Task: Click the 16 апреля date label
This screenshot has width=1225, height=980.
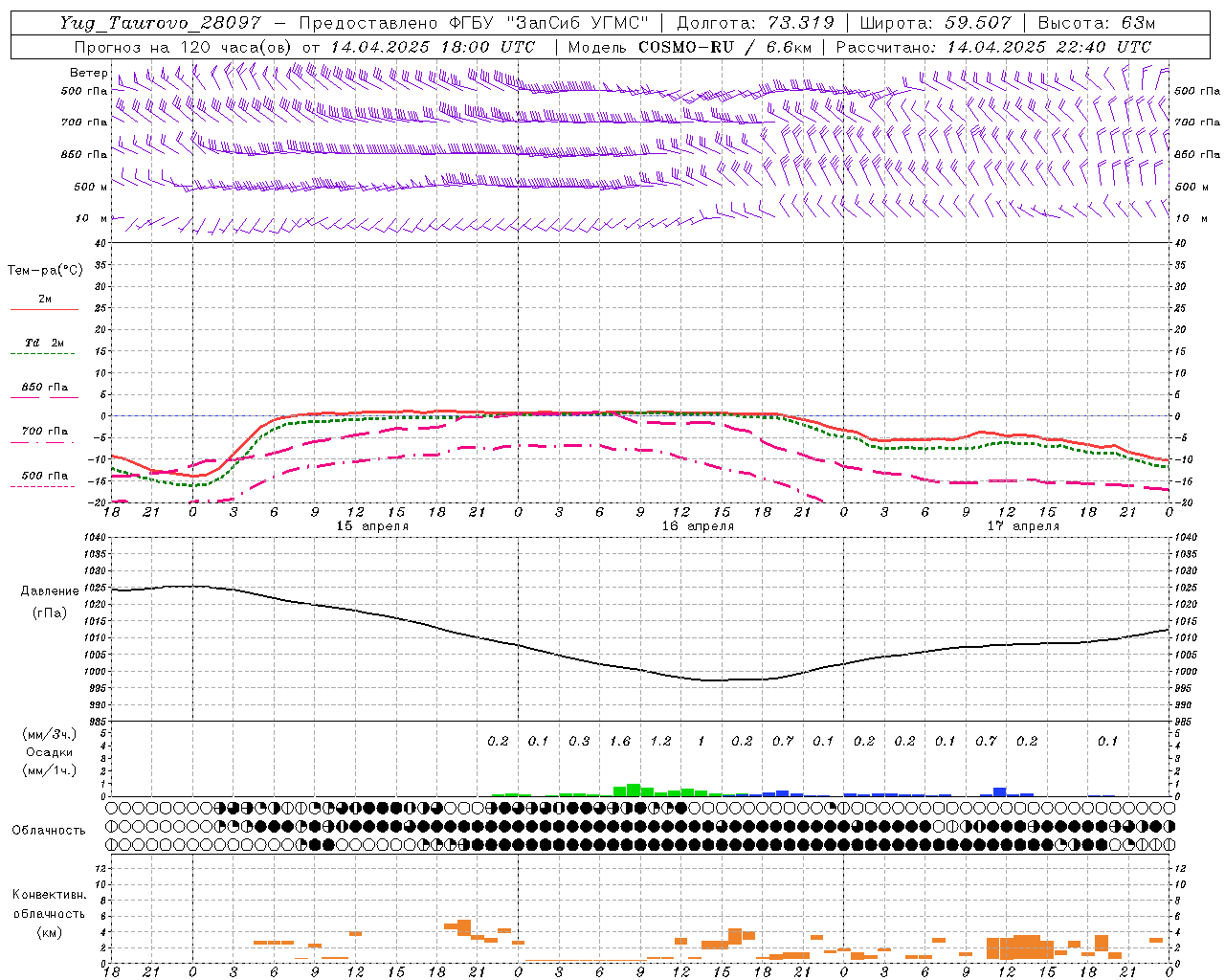Action: [x=698, y=526]
